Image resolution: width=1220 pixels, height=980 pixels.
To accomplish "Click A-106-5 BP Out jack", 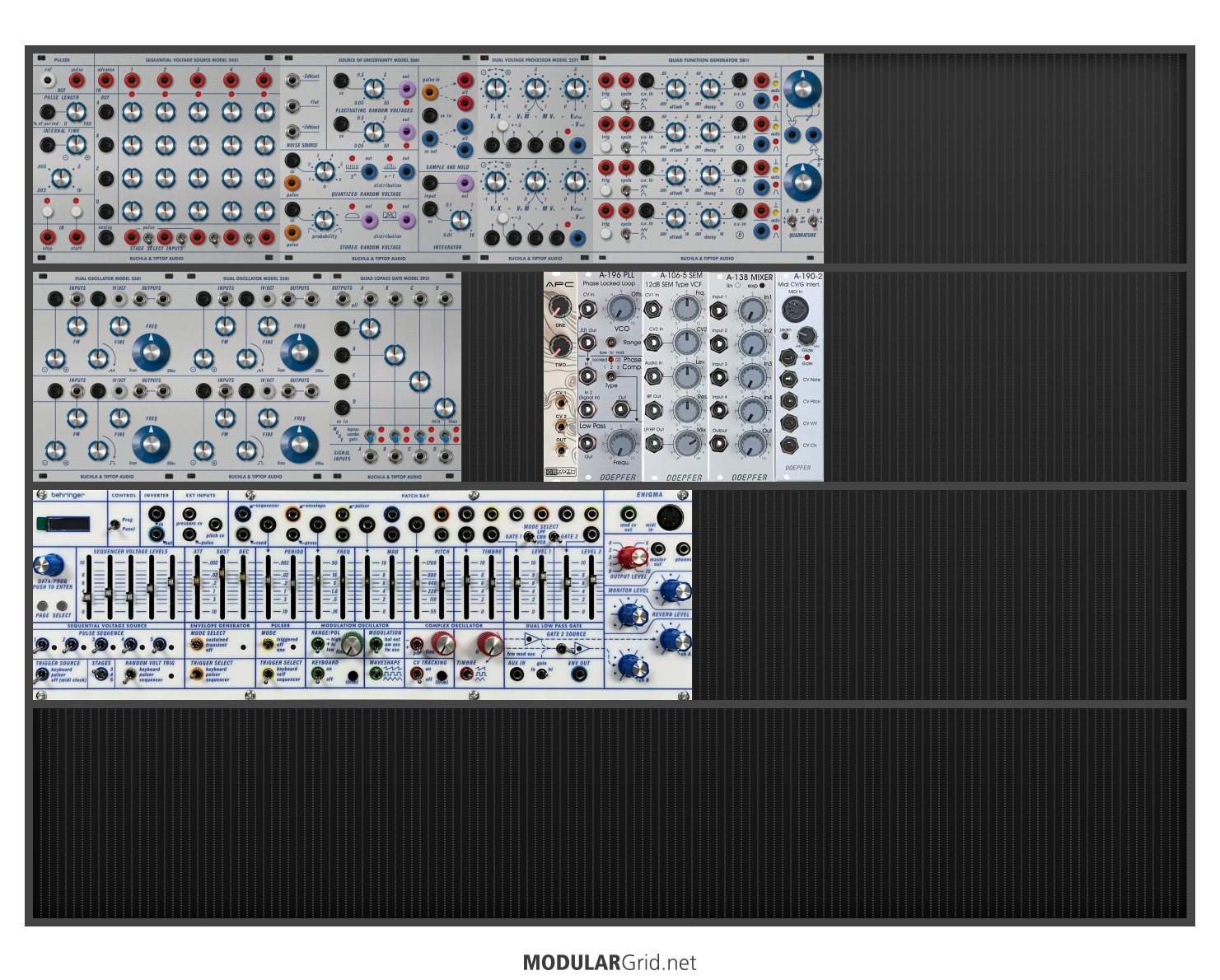I will click(x=652, y=410).
